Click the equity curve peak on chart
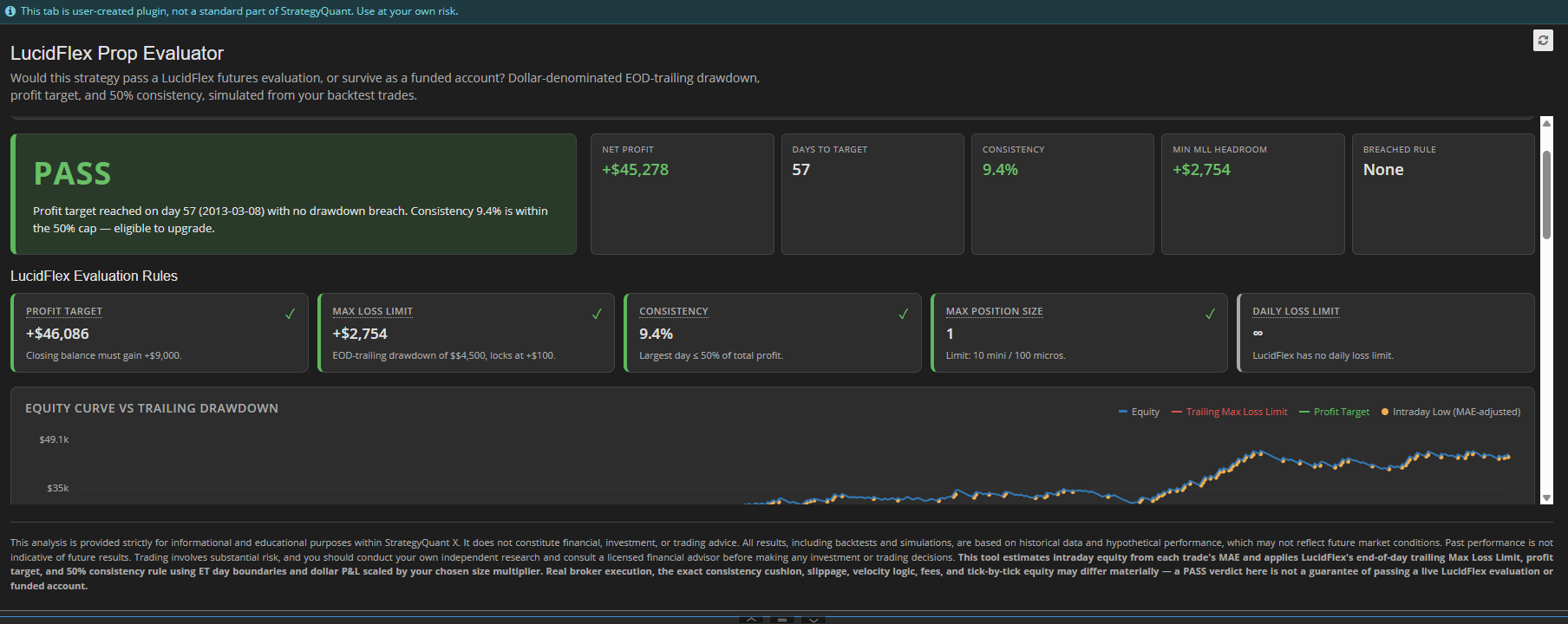 [1260, 452]
